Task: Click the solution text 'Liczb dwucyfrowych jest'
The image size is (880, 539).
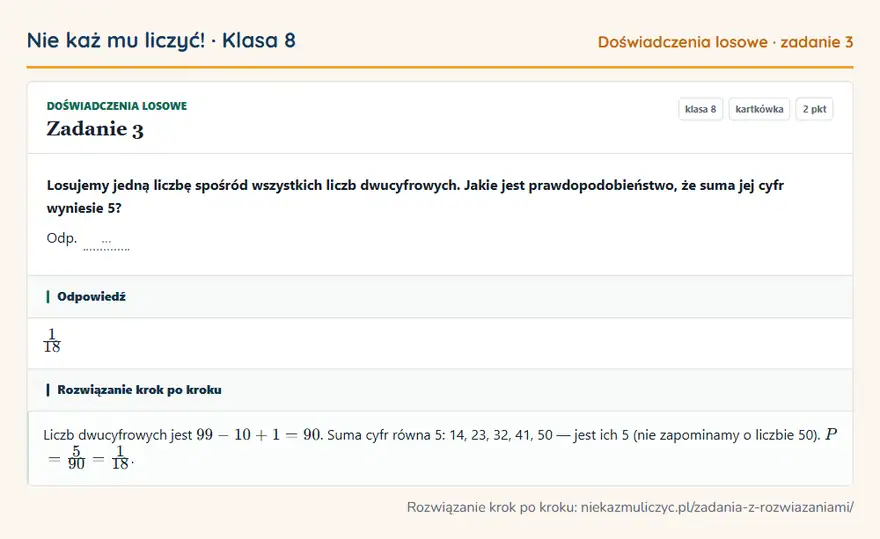Action: [x=118, y=435]
